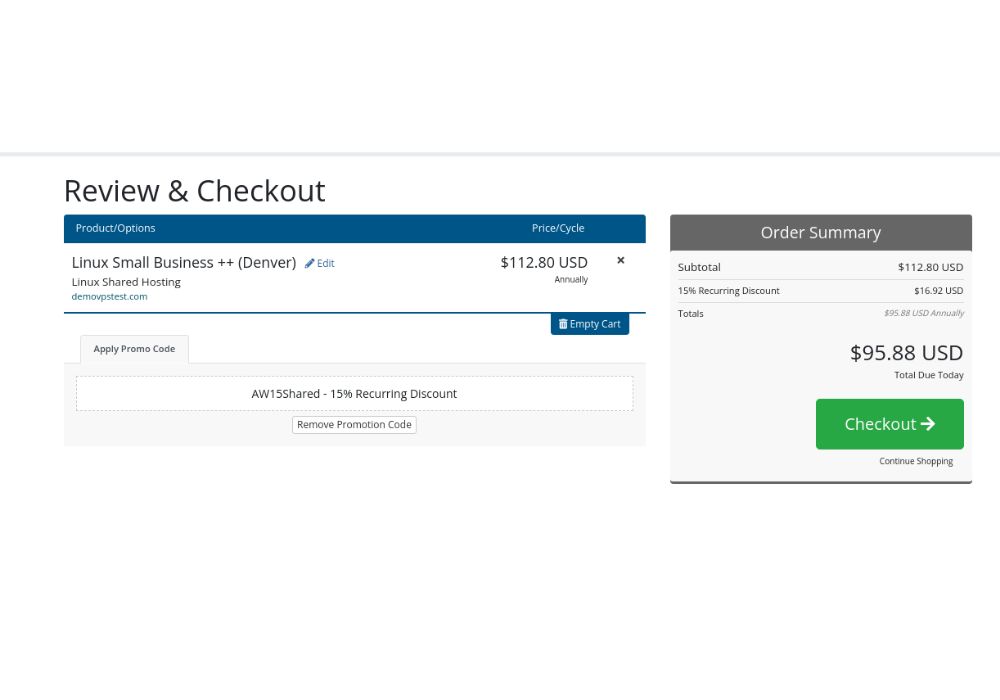Open the Apply Promo Code tab
This screenshot has width=1000, height=700.
coord(134,349)
